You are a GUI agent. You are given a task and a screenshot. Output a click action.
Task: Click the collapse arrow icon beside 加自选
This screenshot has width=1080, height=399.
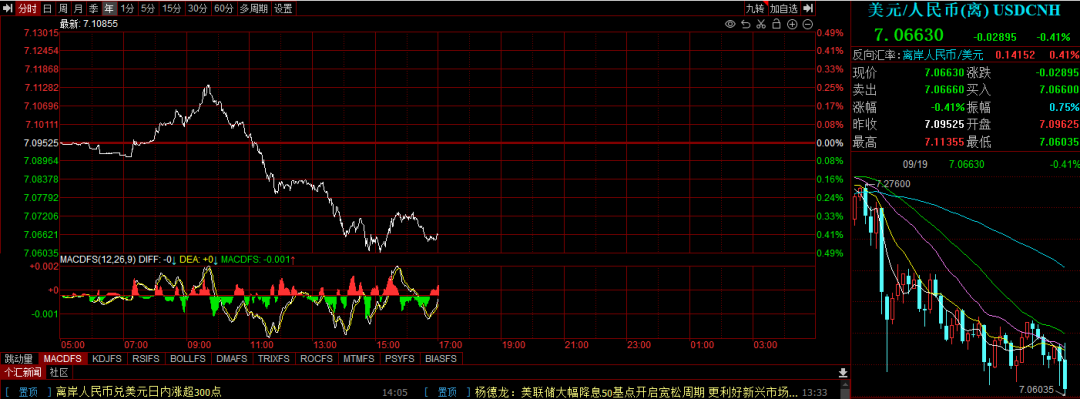coord(808,8)
